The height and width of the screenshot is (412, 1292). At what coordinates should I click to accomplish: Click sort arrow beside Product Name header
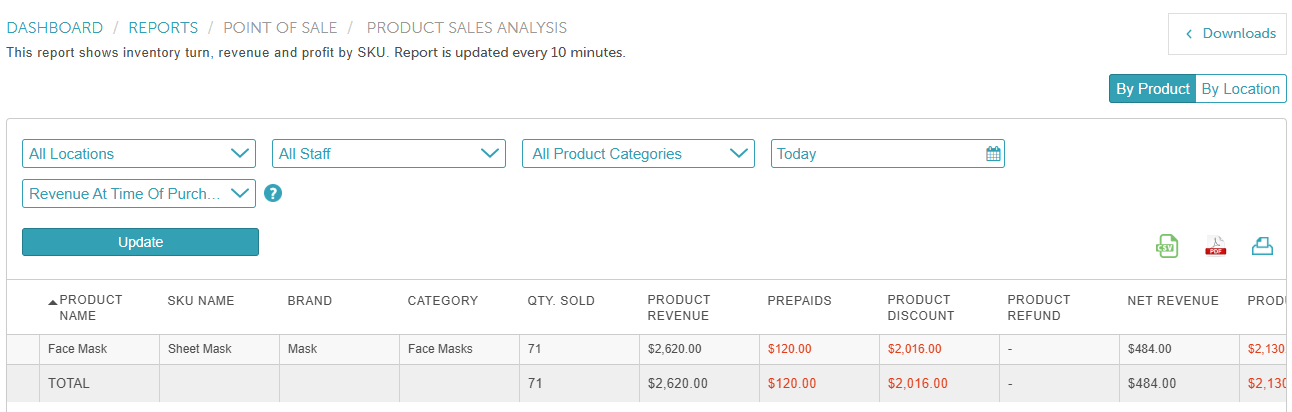pos(53,301)
